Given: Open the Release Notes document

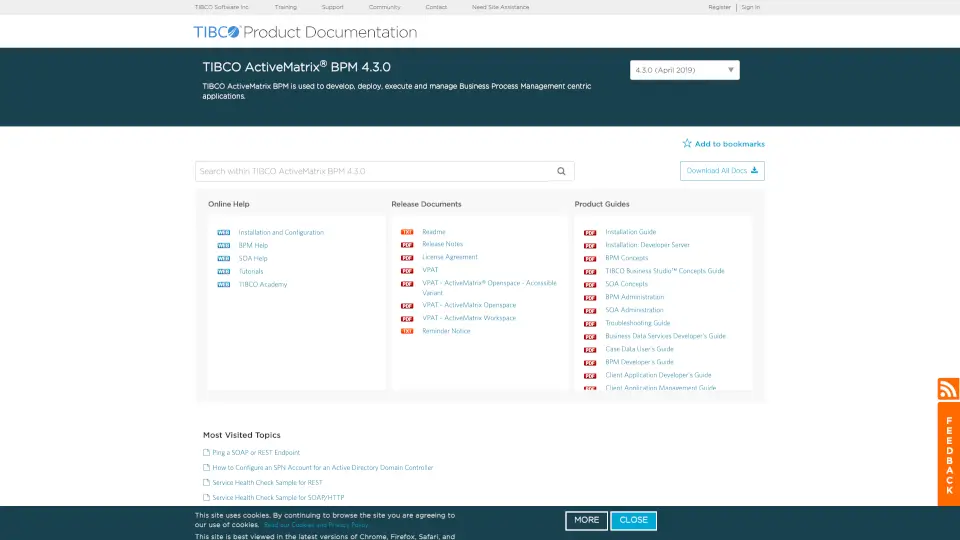Looking at the screenshot, I should pyautogui.click(x=442, y=244).
